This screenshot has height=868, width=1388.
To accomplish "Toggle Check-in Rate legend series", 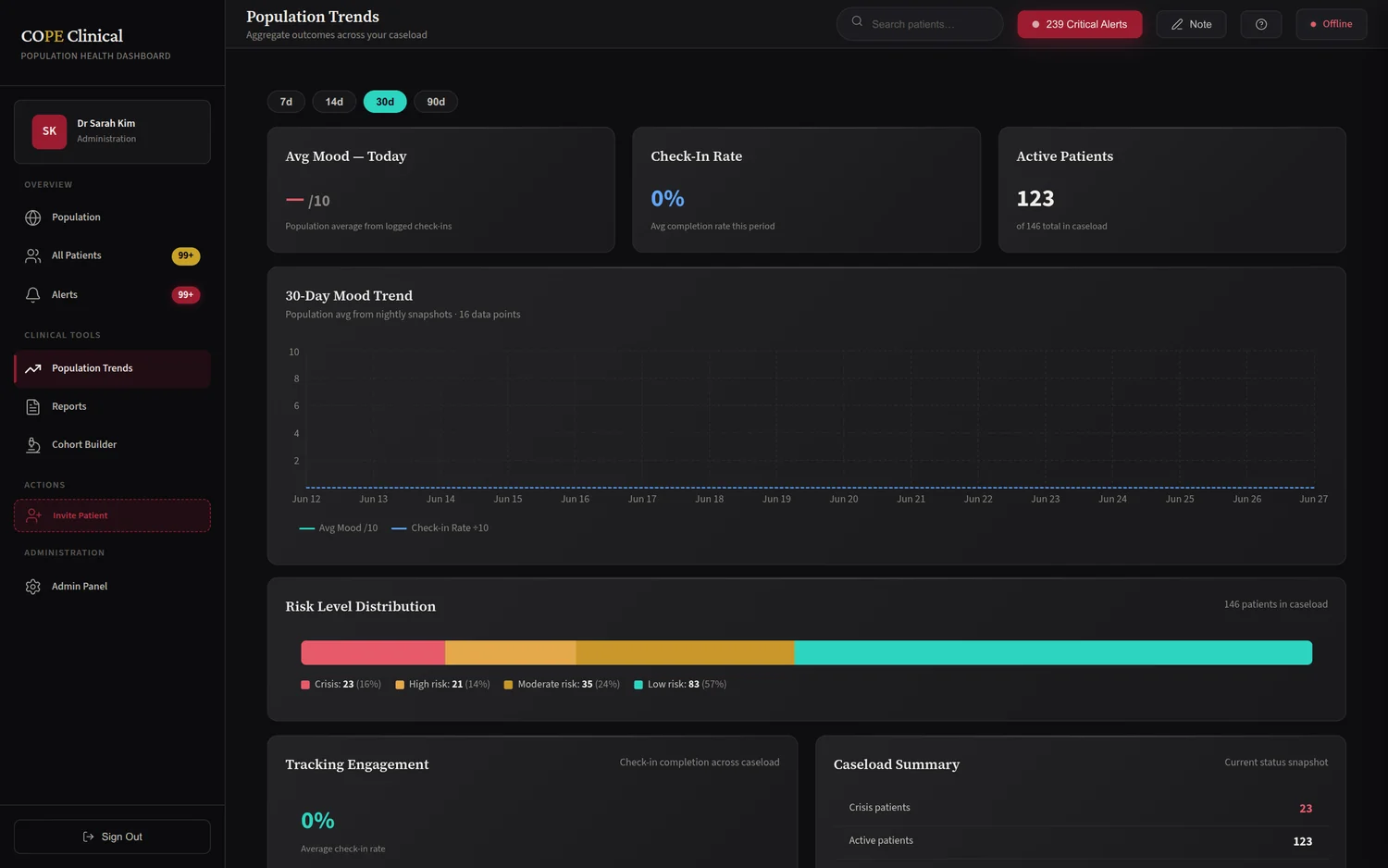I will pos(440,528).
